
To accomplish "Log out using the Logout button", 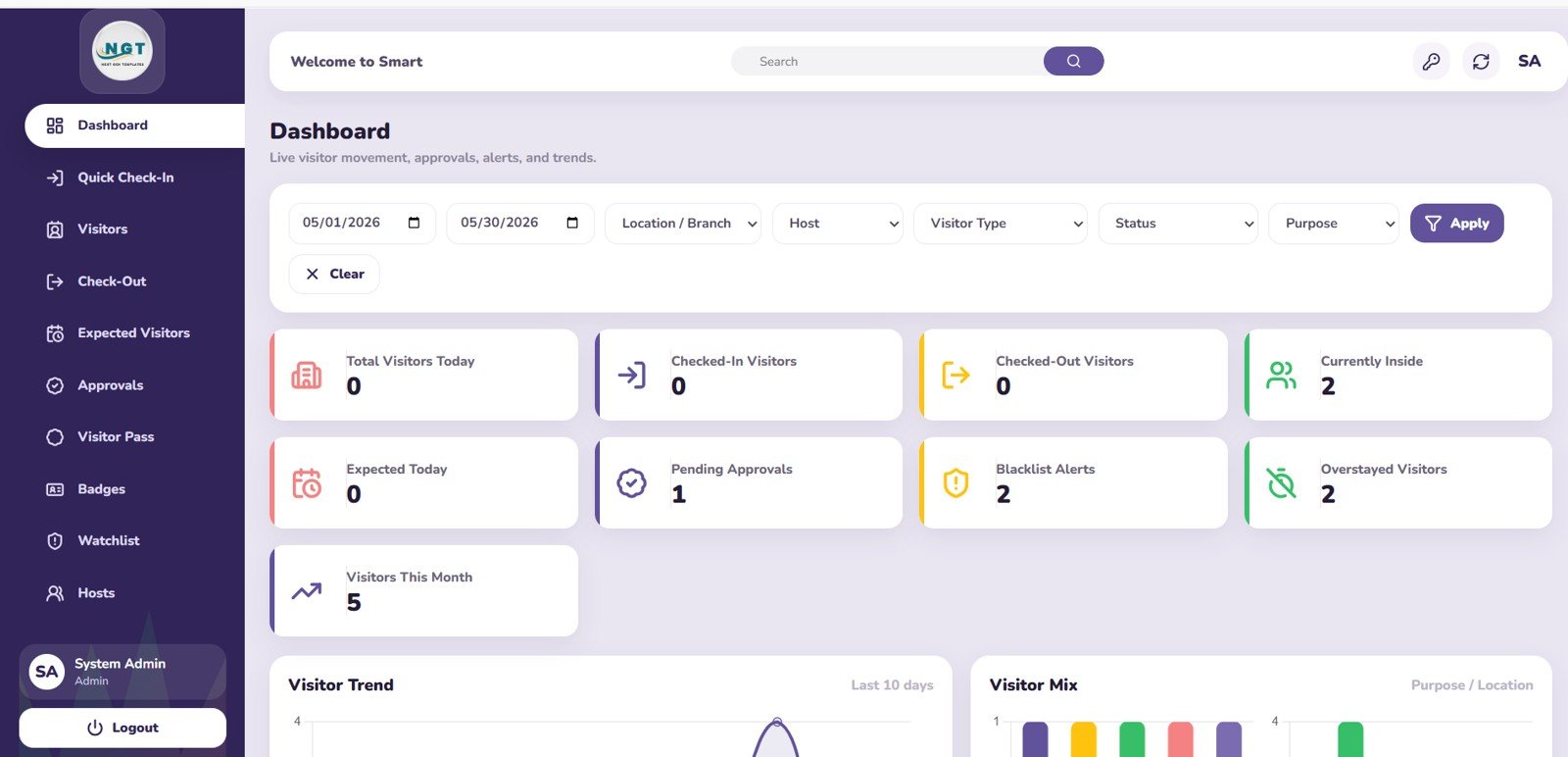I will [x=122, y=728].
